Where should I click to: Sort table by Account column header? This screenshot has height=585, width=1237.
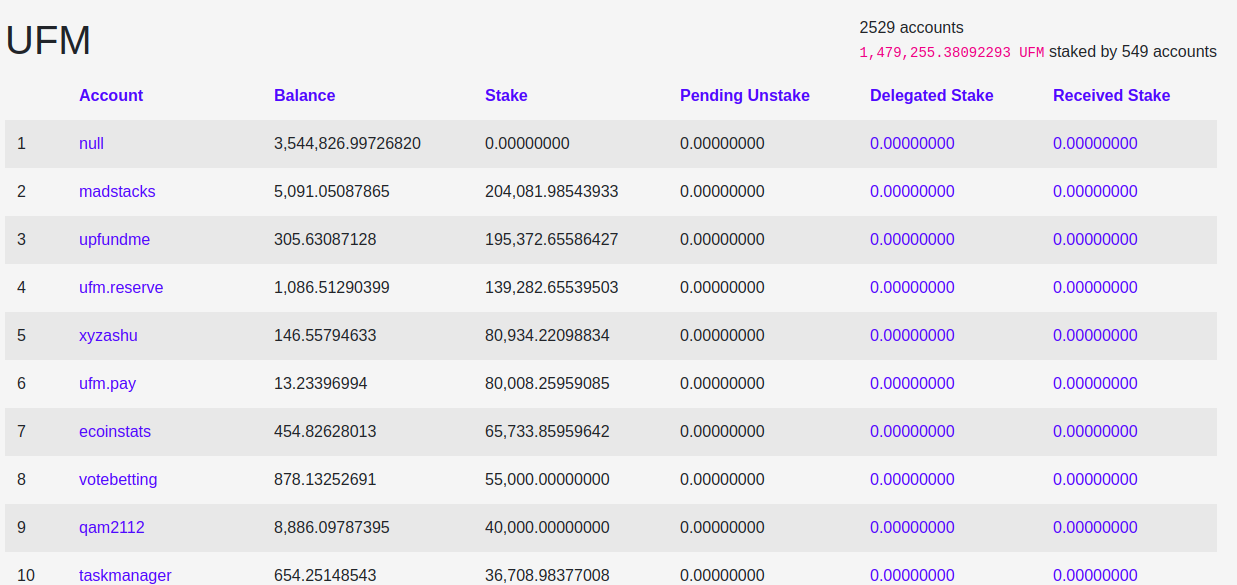(111, 96)
